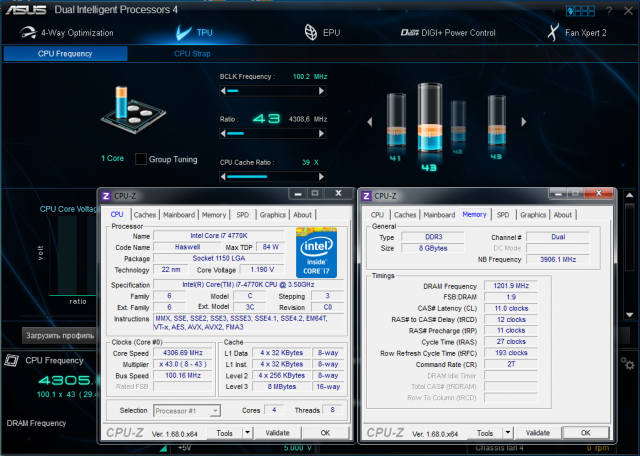Open DIGI+ Power Control section
Viewport: 640px width, 456px height.
448,33
